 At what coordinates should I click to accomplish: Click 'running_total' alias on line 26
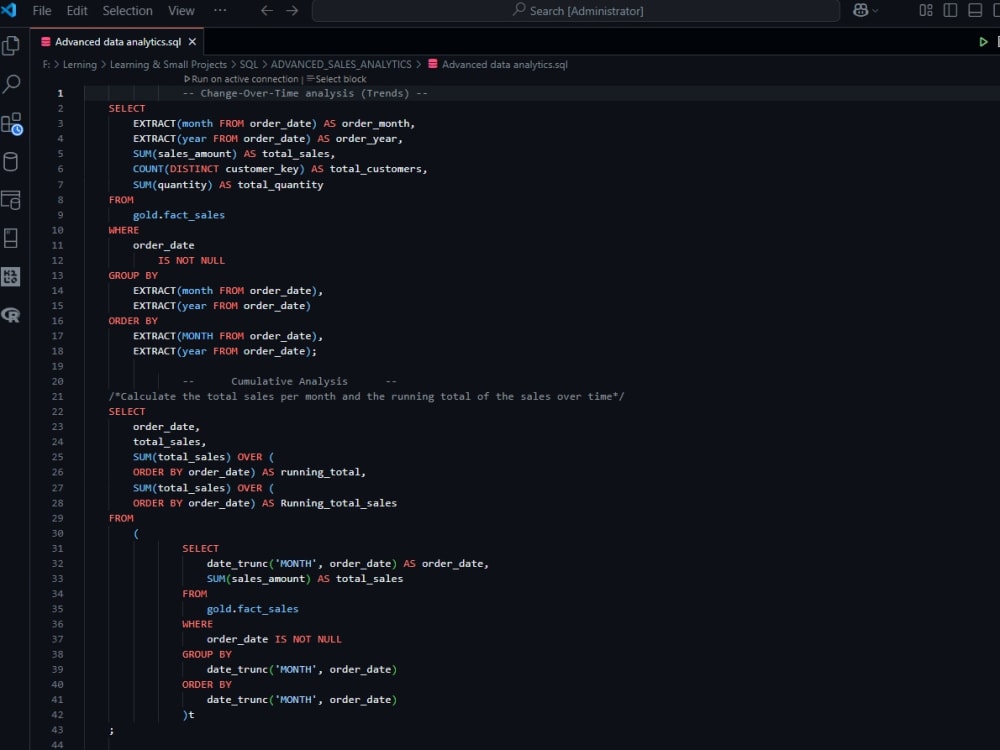(x=320, y=472)
